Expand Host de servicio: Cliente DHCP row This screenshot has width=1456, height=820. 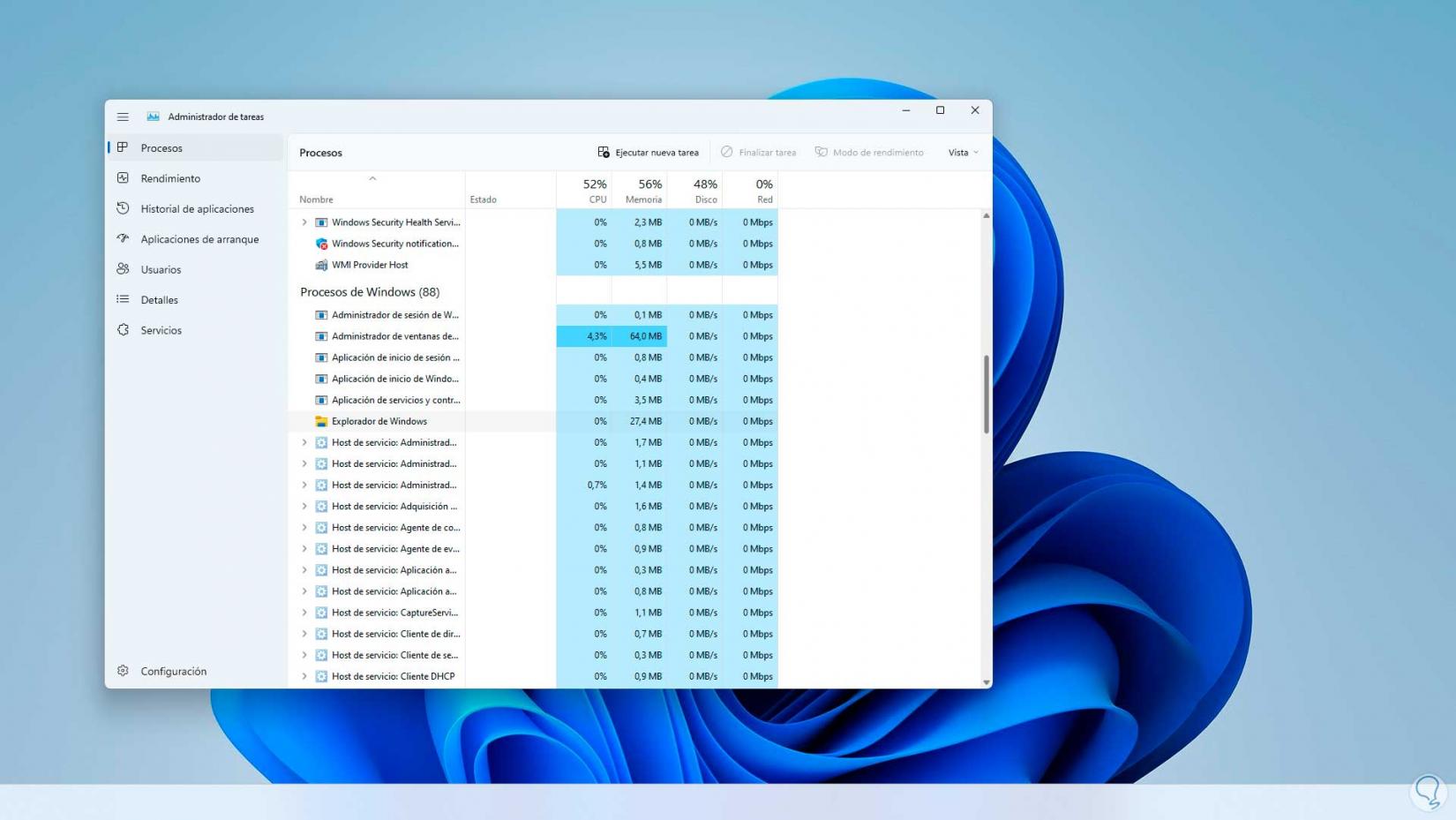(x=304, y=676)
